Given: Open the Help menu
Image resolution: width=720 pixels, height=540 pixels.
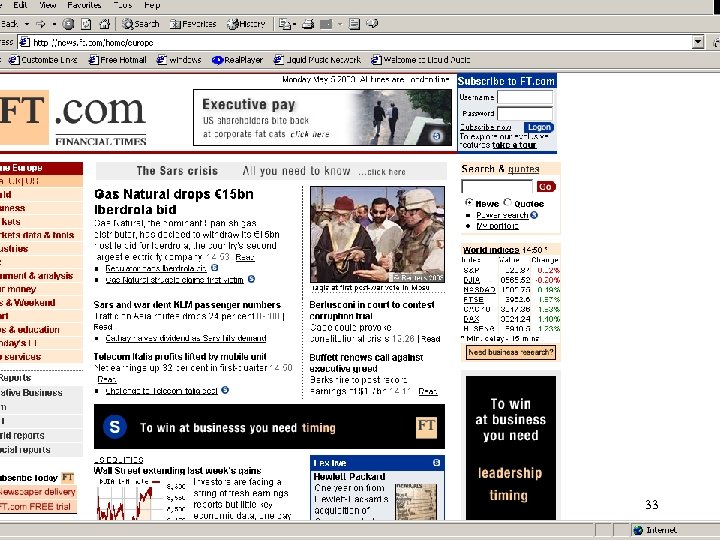Looking at the screenshot, I should pos(152,5).
